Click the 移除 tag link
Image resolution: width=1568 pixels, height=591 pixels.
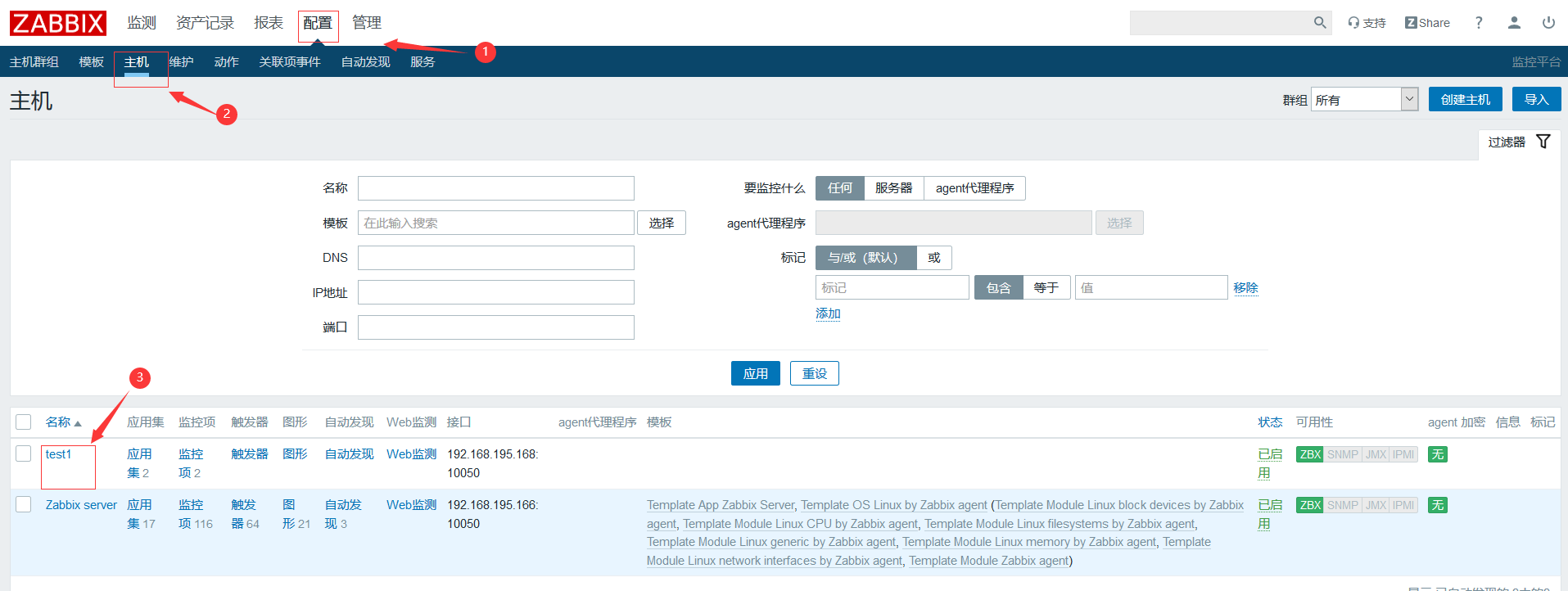(1245, 288)
